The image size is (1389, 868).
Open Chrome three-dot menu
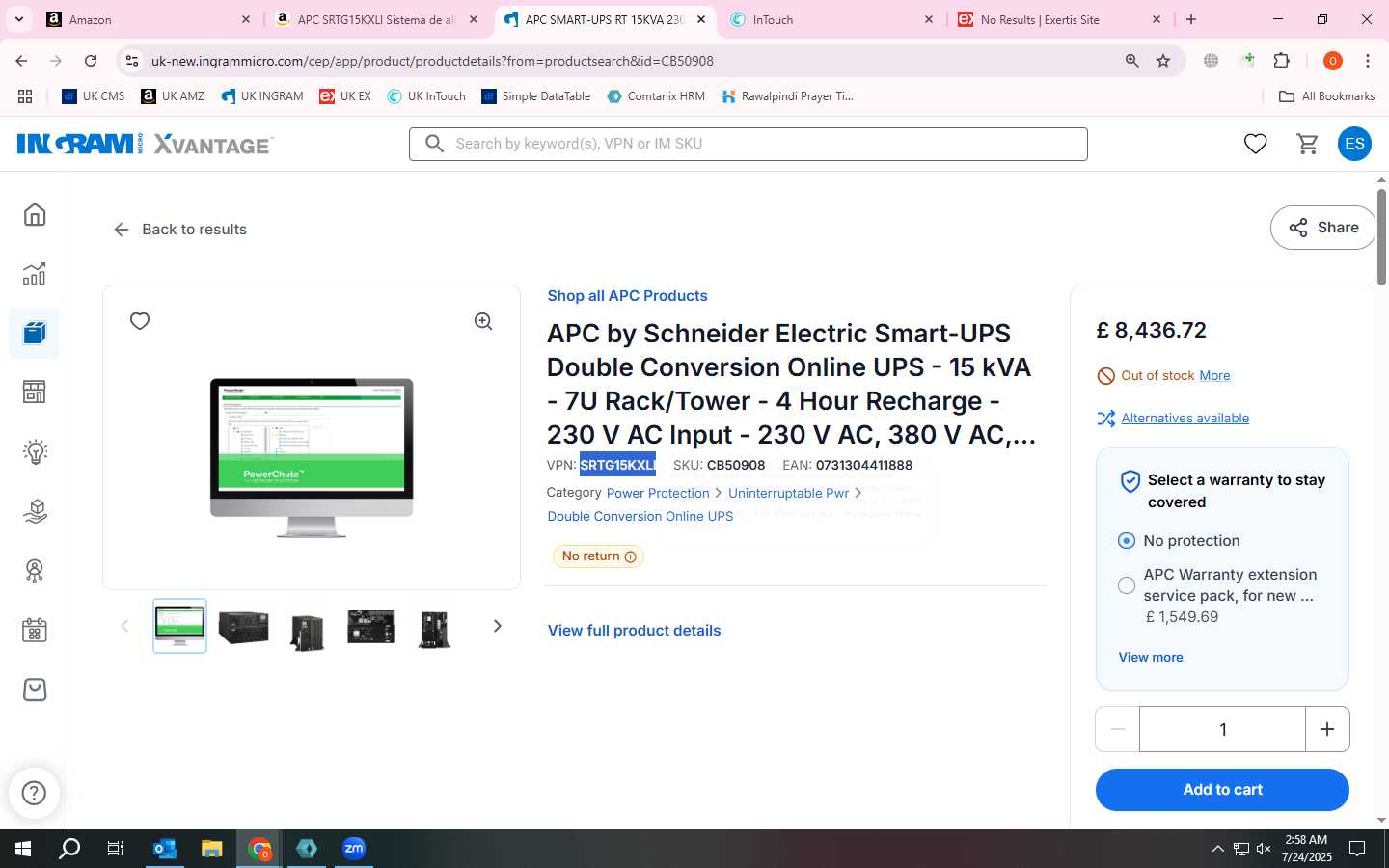click(1368, 61)
